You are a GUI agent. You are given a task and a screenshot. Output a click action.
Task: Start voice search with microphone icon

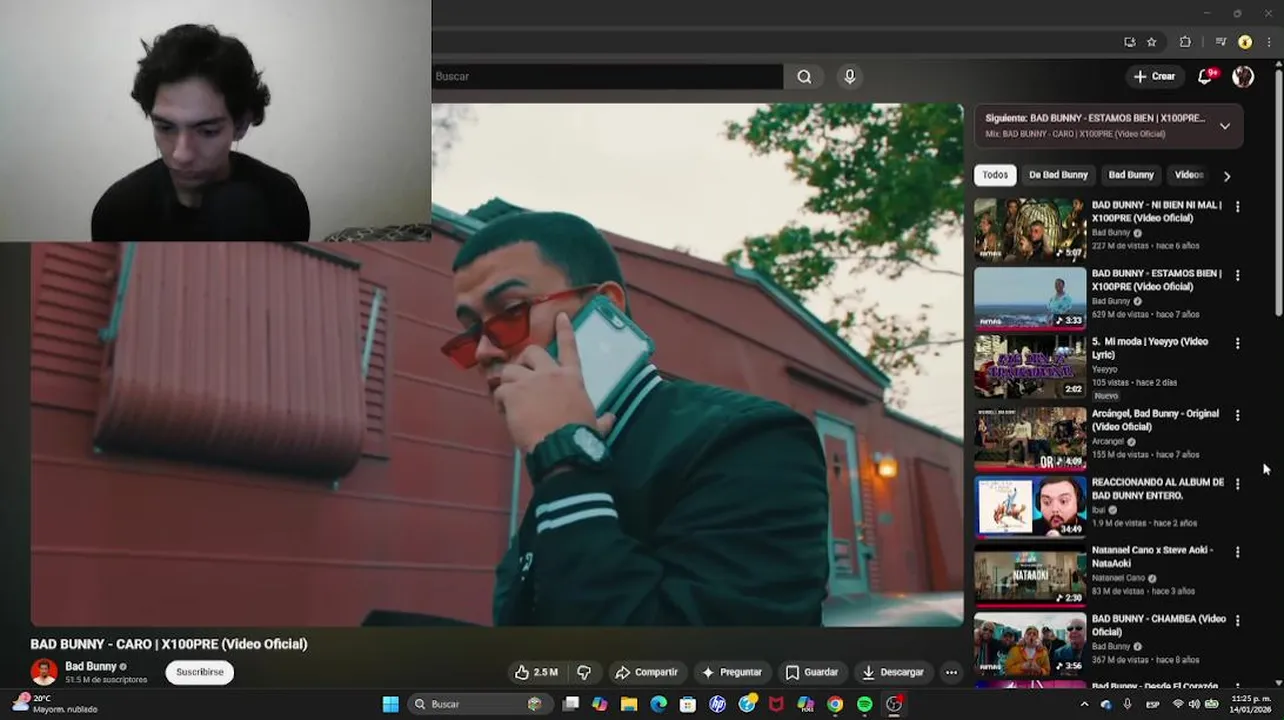pos(850,77)
